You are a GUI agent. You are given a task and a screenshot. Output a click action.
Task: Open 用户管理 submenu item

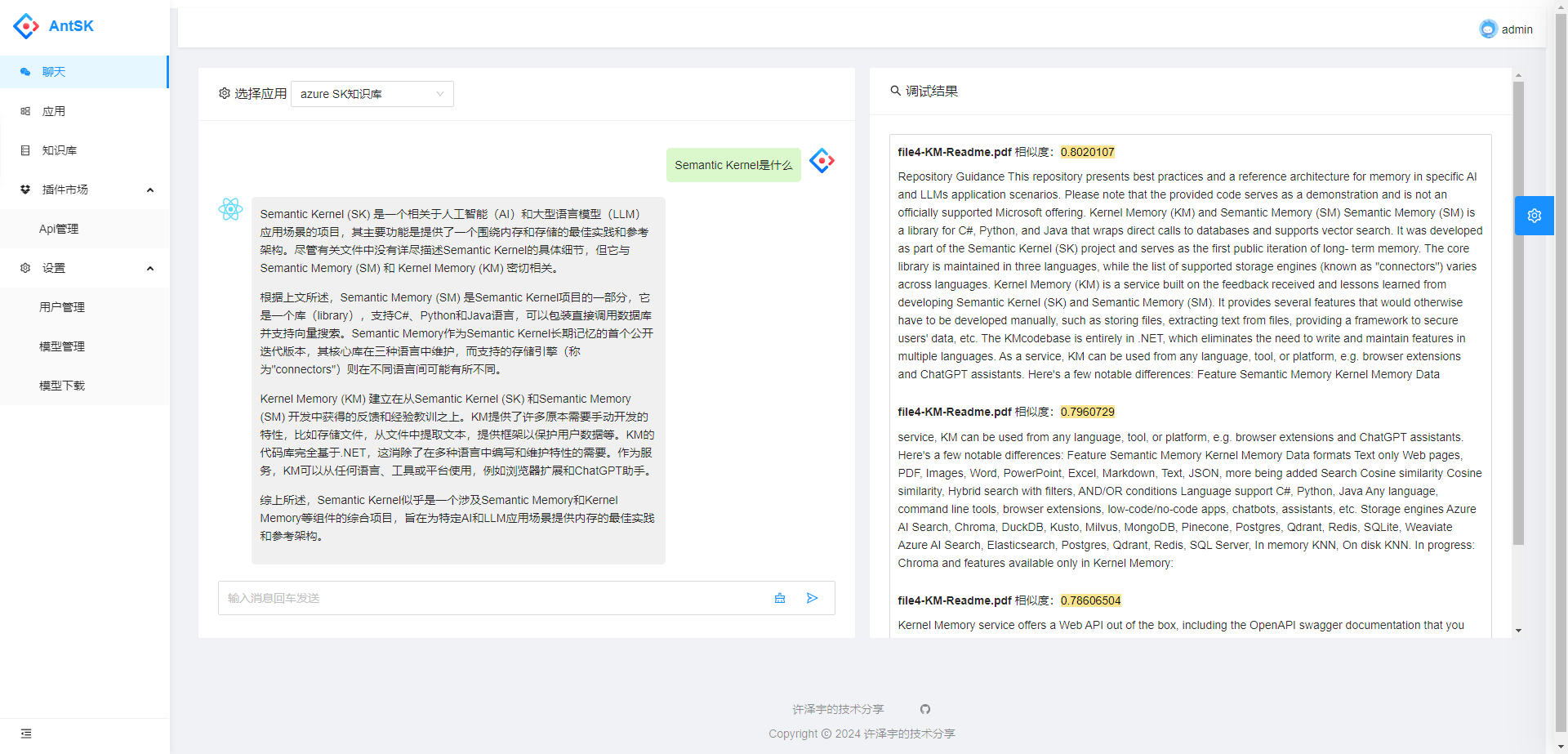pos(84,307)
